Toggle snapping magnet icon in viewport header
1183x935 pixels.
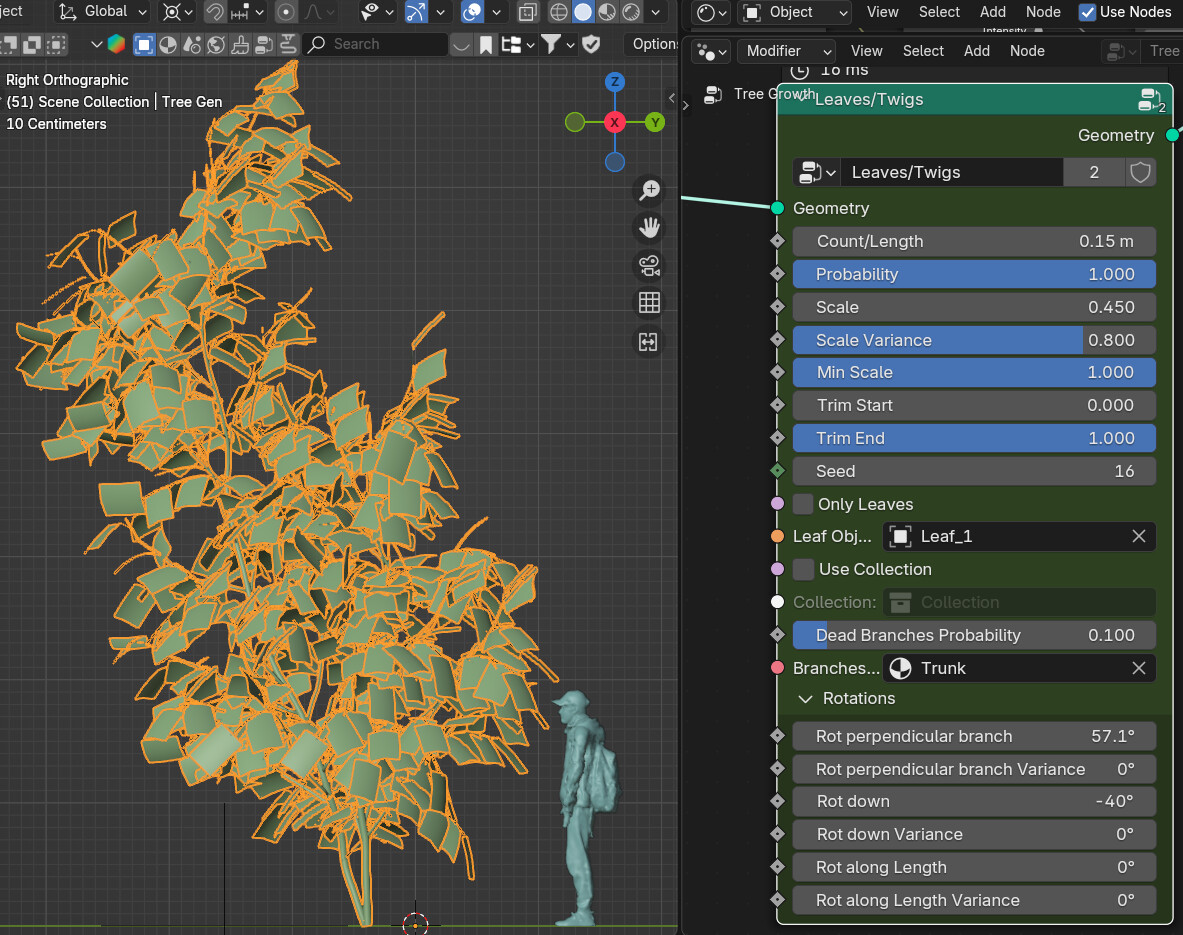(x=215, y=11)
